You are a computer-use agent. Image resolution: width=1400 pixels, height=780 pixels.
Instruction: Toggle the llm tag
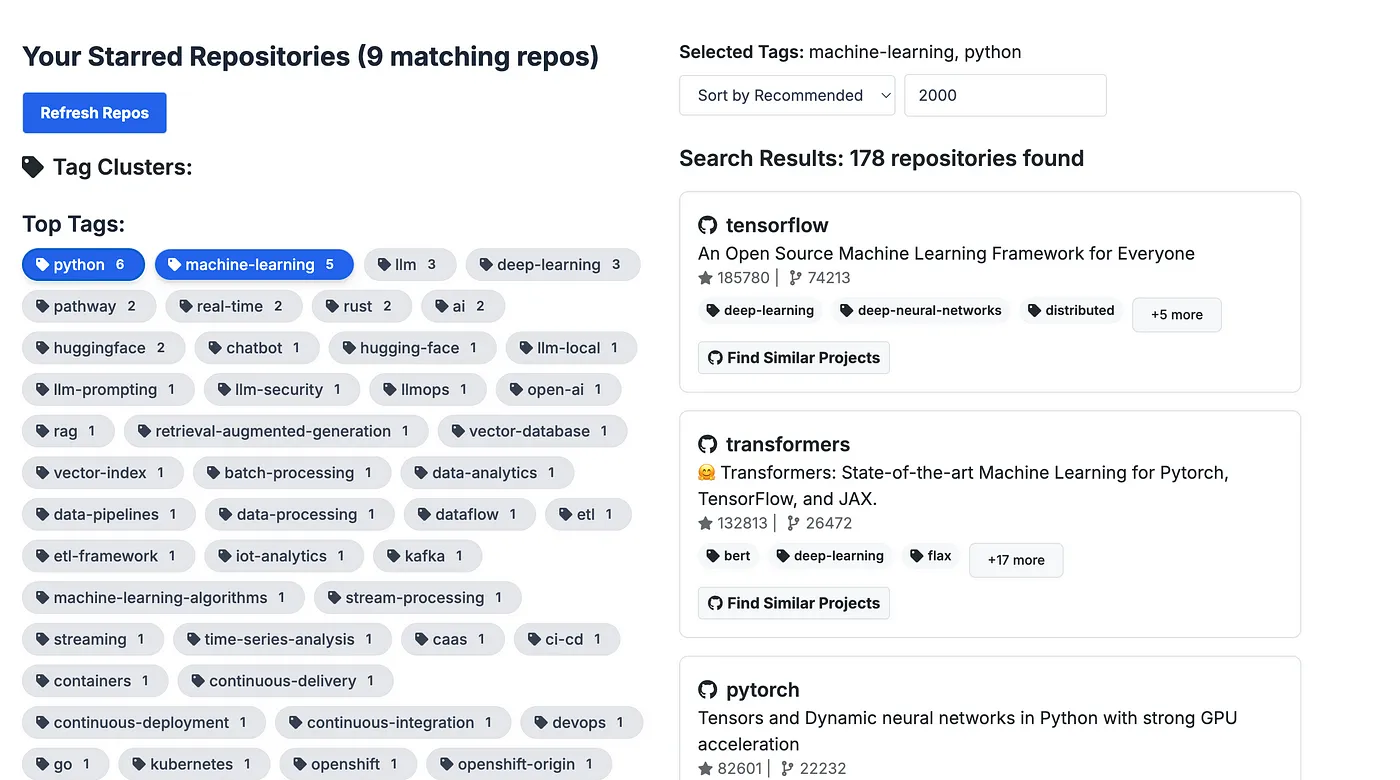pos(410,265)
